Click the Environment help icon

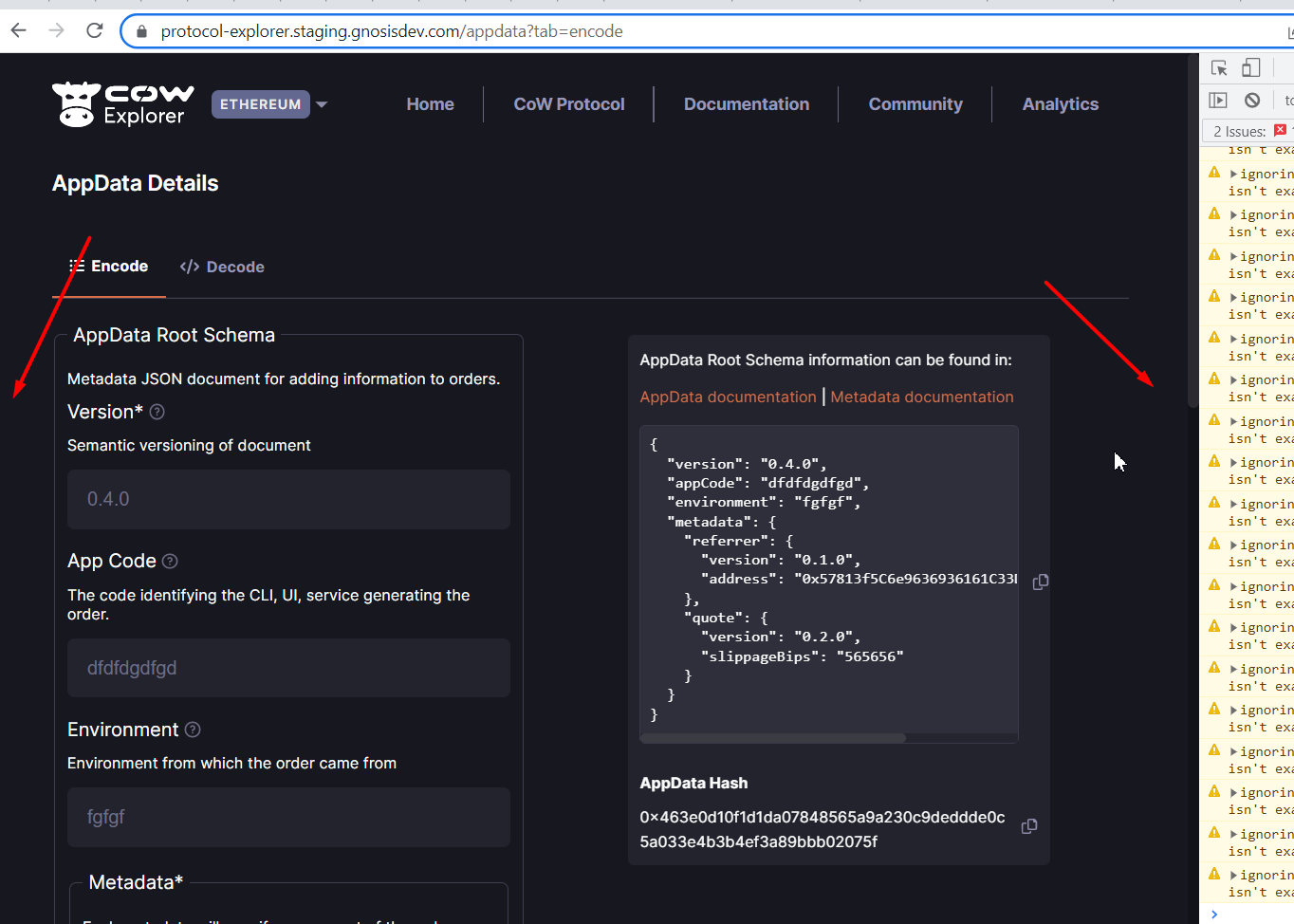coord(193,730)
